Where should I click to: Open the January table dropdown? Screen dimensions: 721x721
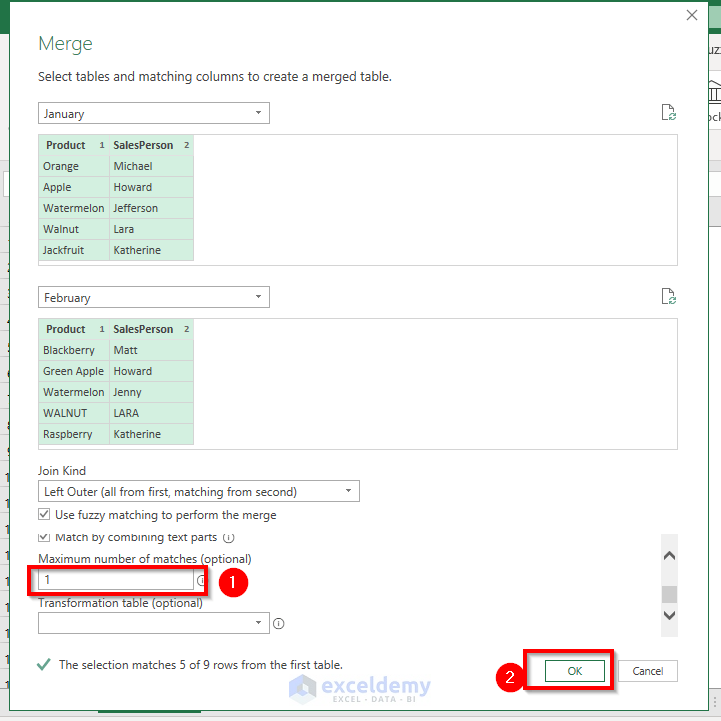154,113
